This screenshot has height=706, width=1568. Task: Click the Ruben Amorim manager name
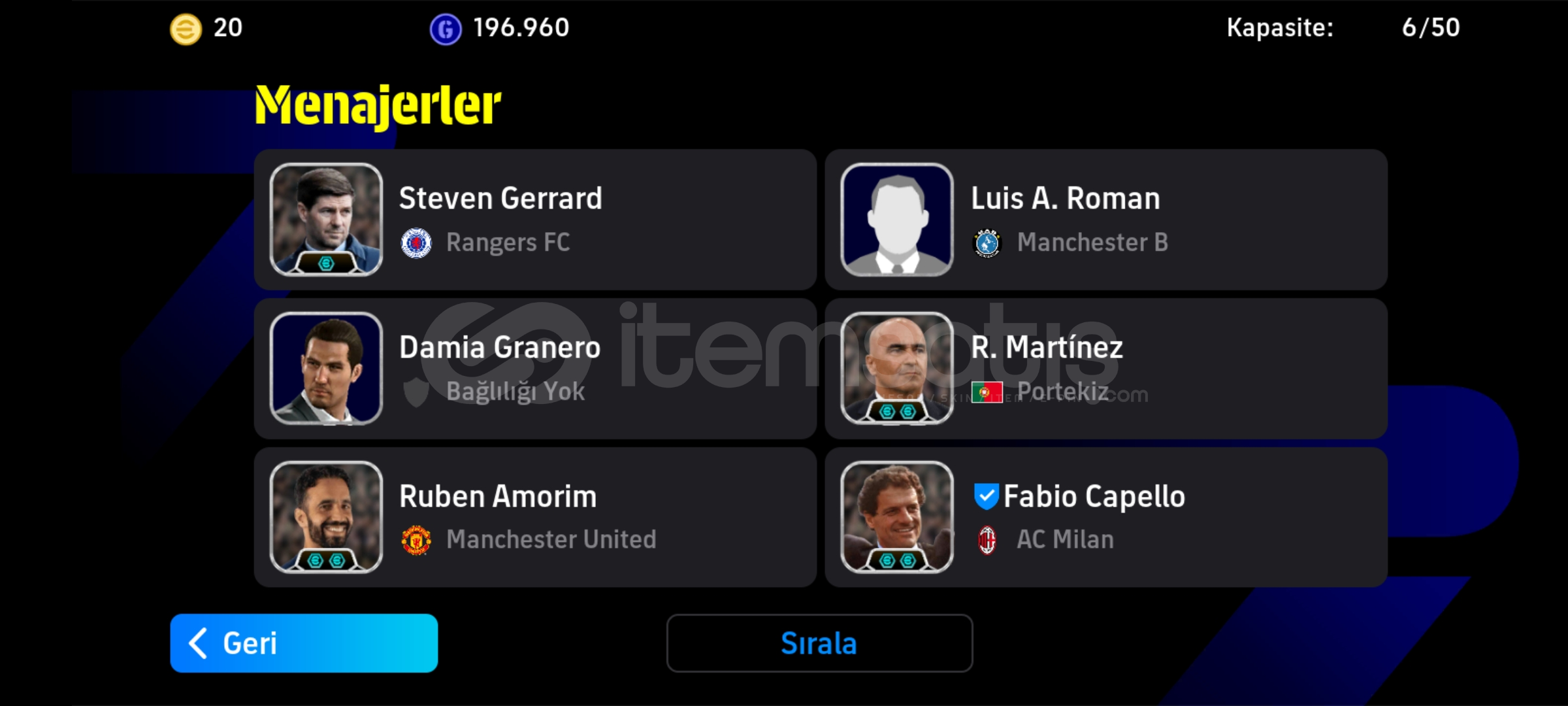click(498, 496)
